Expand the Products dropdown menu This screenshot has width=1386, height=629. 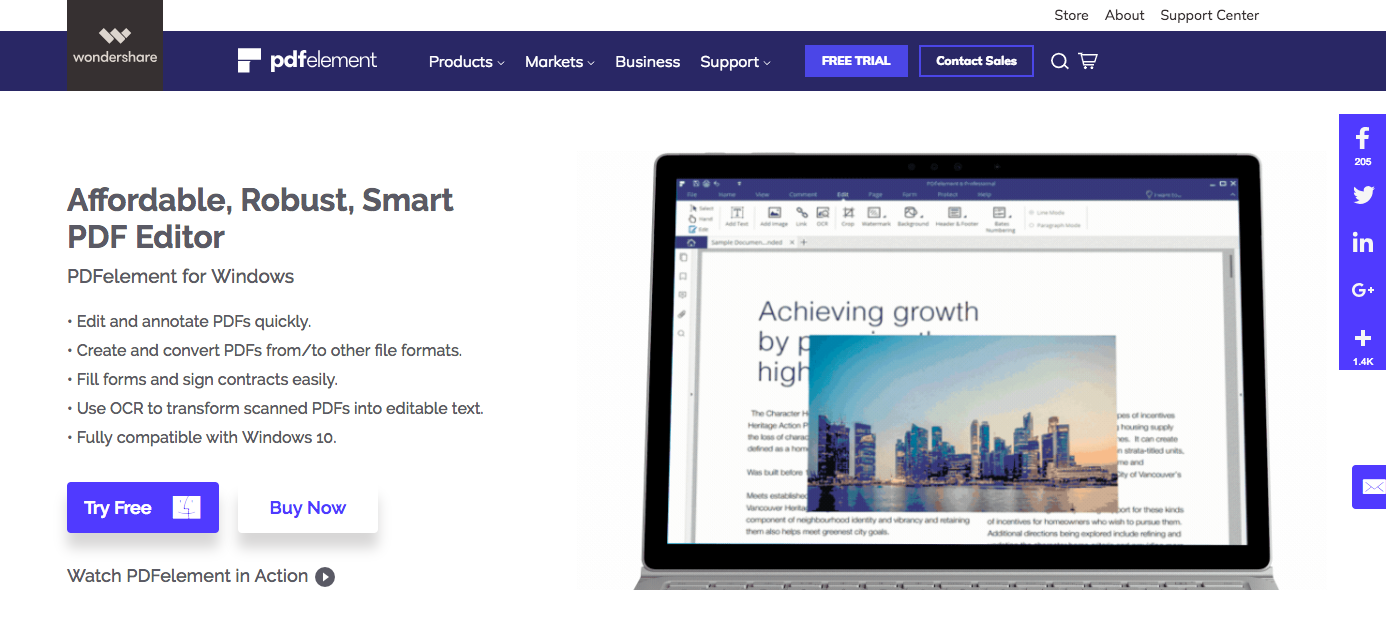[466, 62]
